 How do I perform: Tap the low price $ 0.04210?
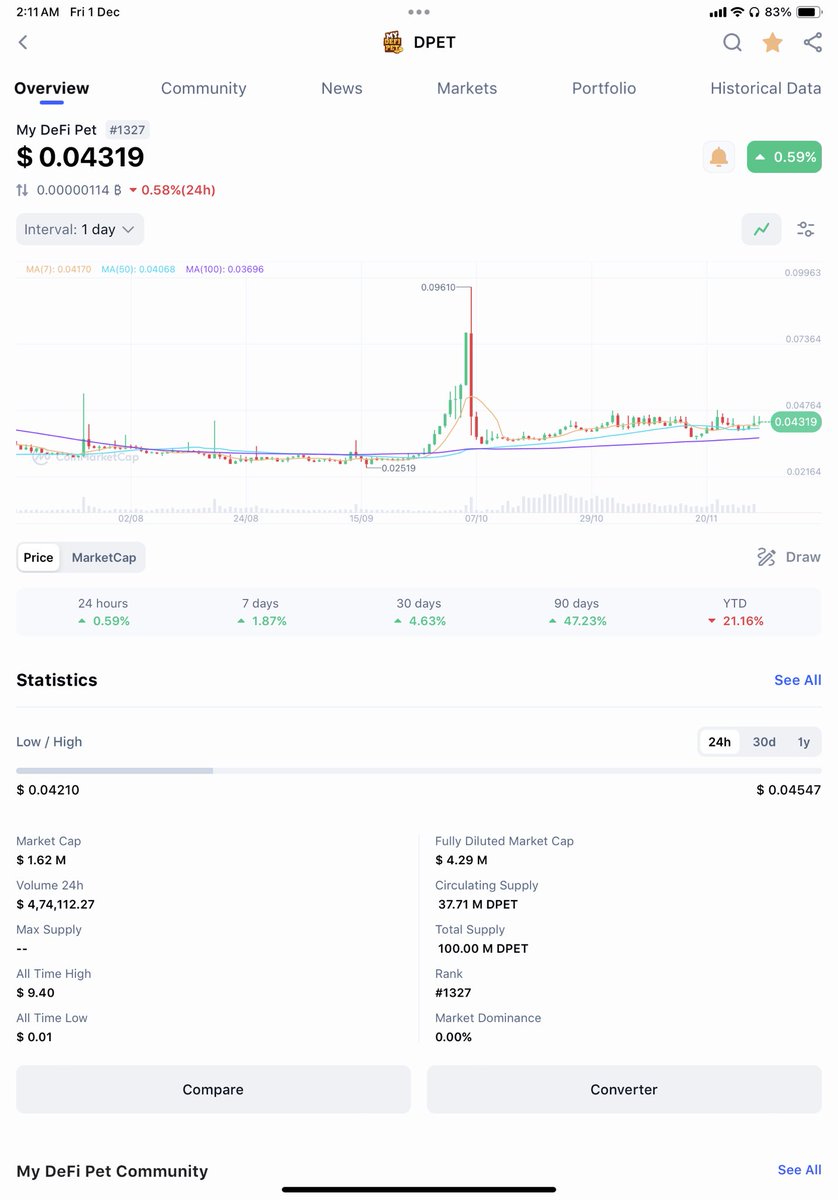[x=47, y=790]
